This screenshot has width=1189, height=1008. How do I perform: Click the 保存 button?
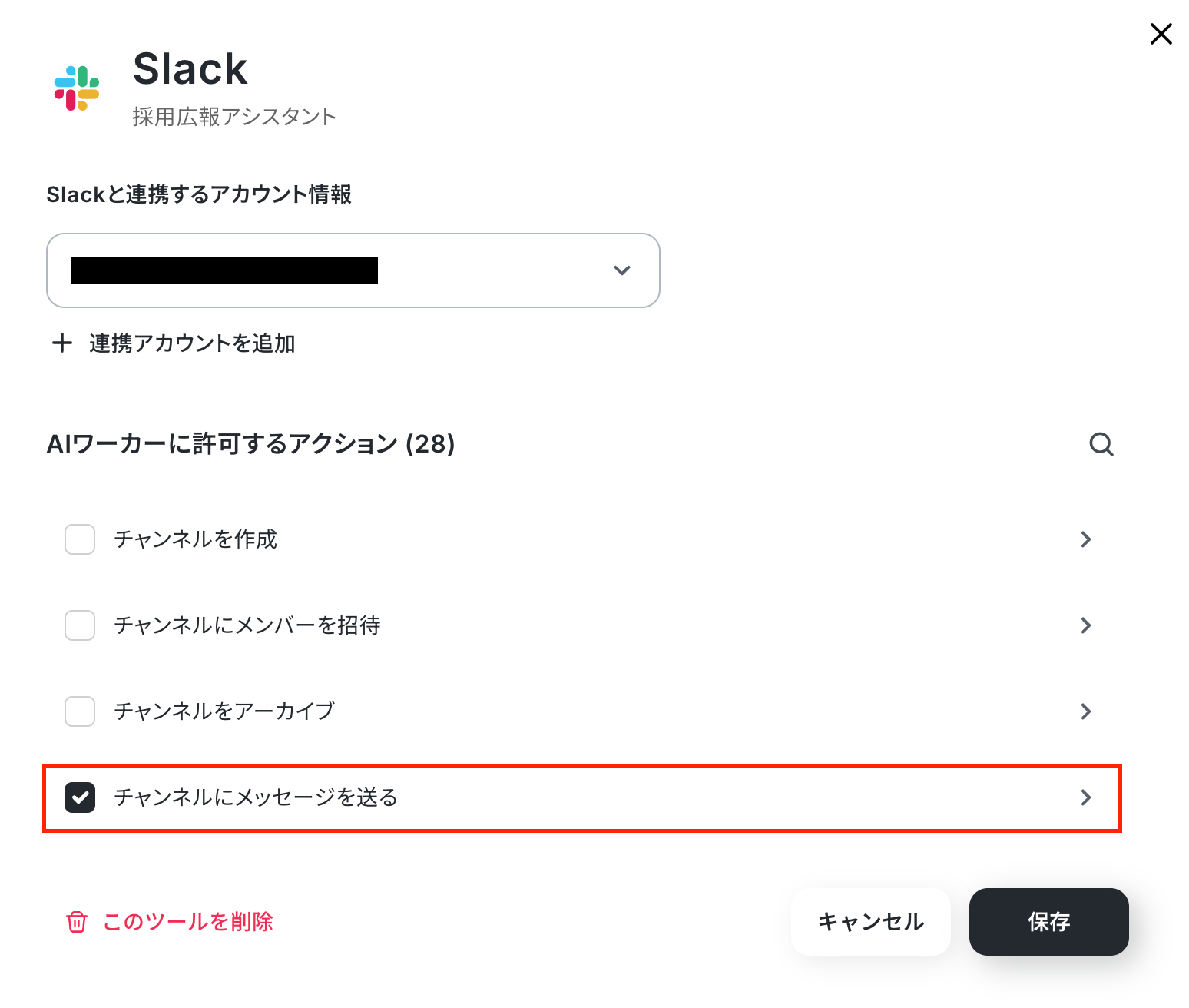point(1049,922)
